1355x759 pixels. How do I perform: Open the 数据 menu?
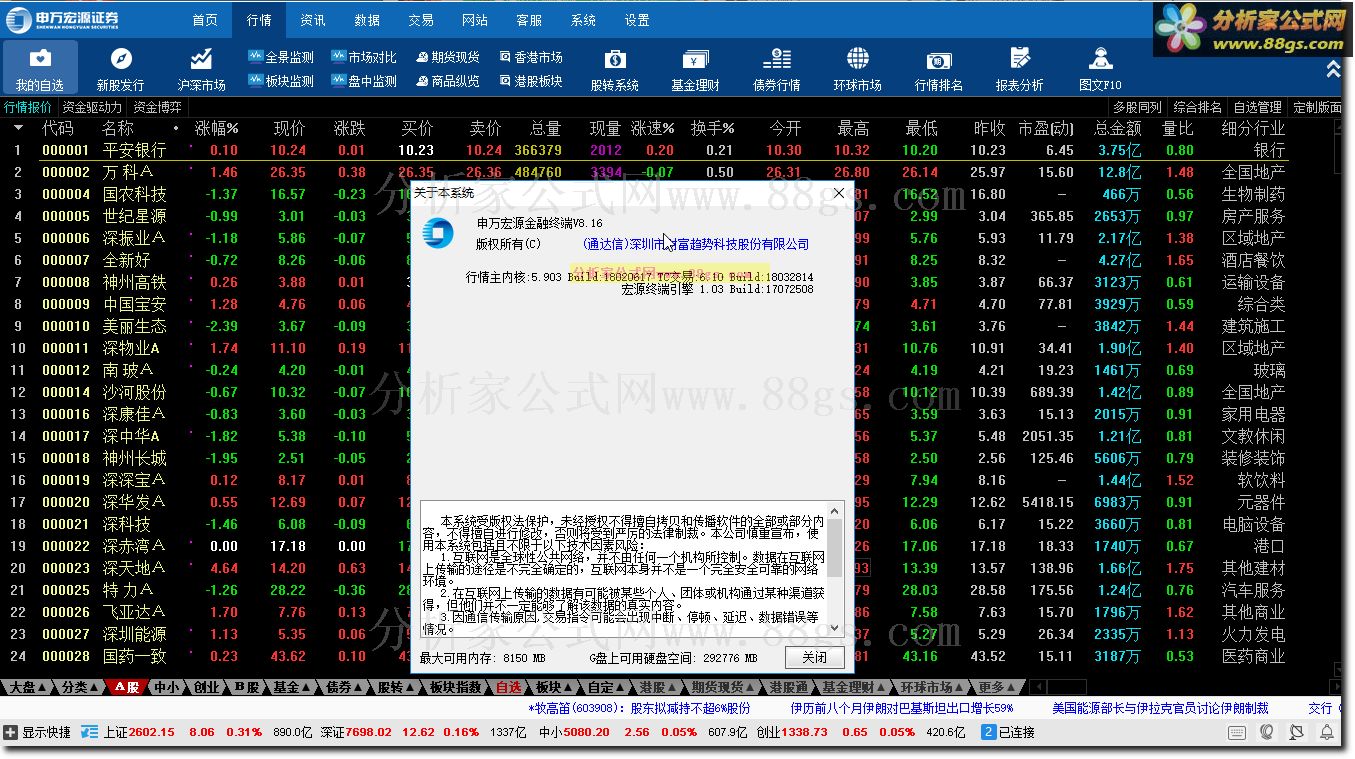coord(367,20)
